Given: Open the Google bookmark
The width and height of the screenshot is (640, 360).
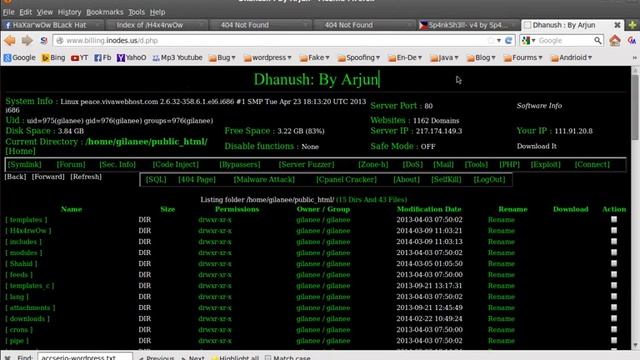Looking at the screenshot, I should [20, 58].
